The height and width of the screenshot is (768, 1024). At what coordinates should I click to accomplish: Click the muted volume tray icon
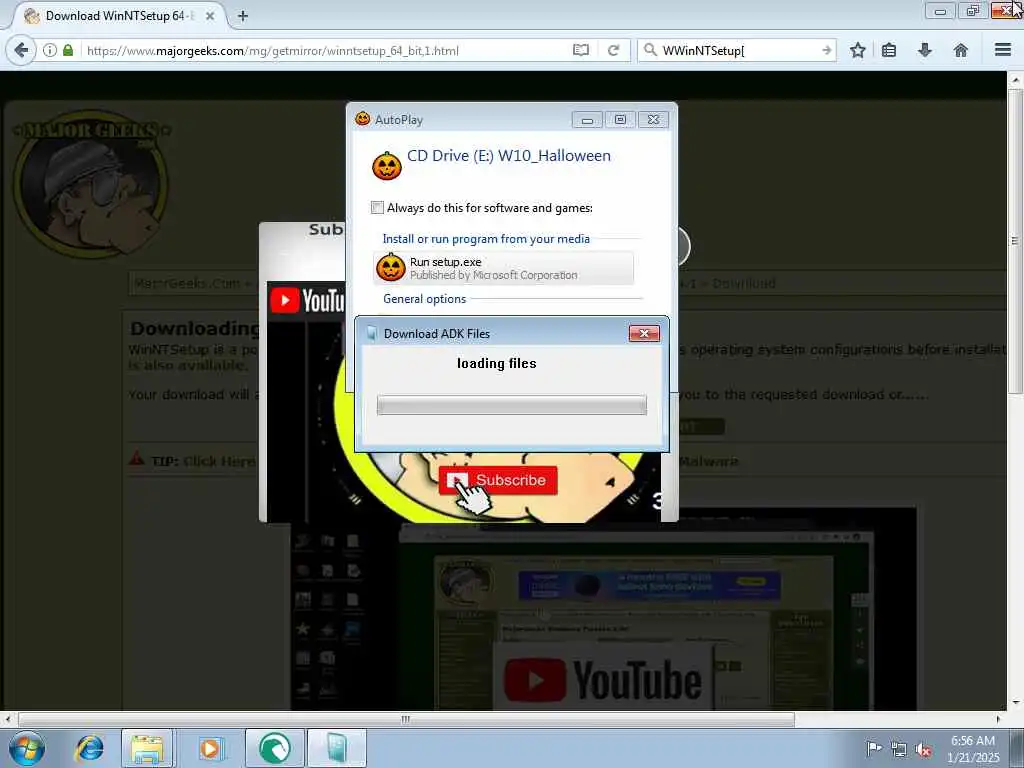click(923, 750)
